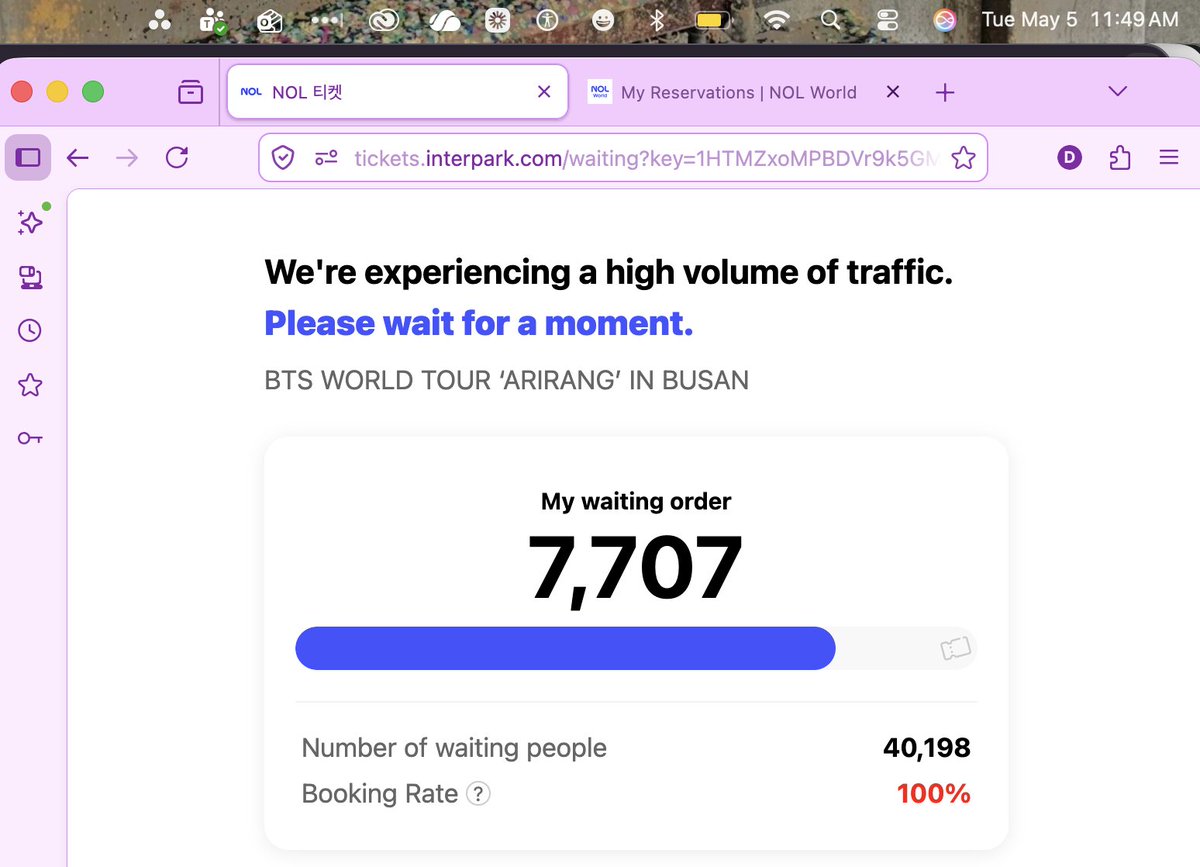Screen dimensions: 1200x867
Task: Open passwords key icon in sidebar
Action: point(30,438)
